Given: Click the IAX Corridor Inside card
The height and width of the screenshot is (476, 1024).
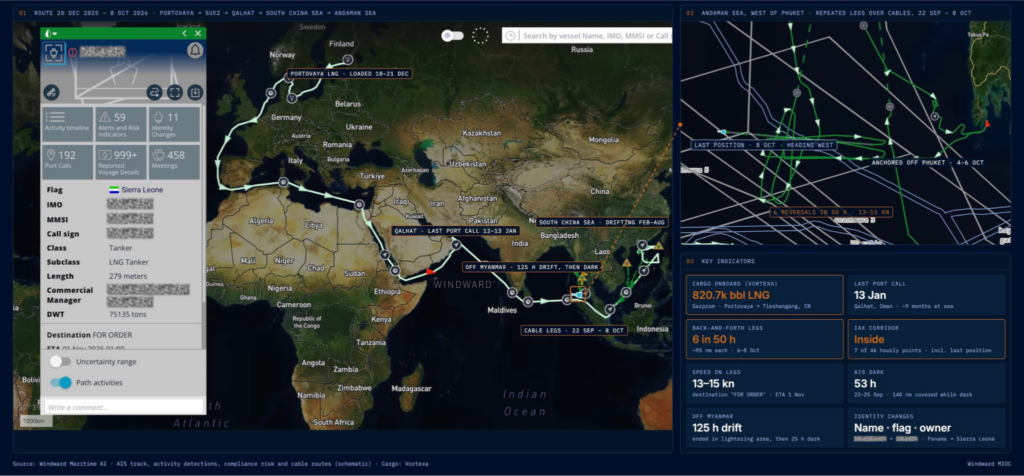Looking at the screenshot, I should click(x=926, y=339).
